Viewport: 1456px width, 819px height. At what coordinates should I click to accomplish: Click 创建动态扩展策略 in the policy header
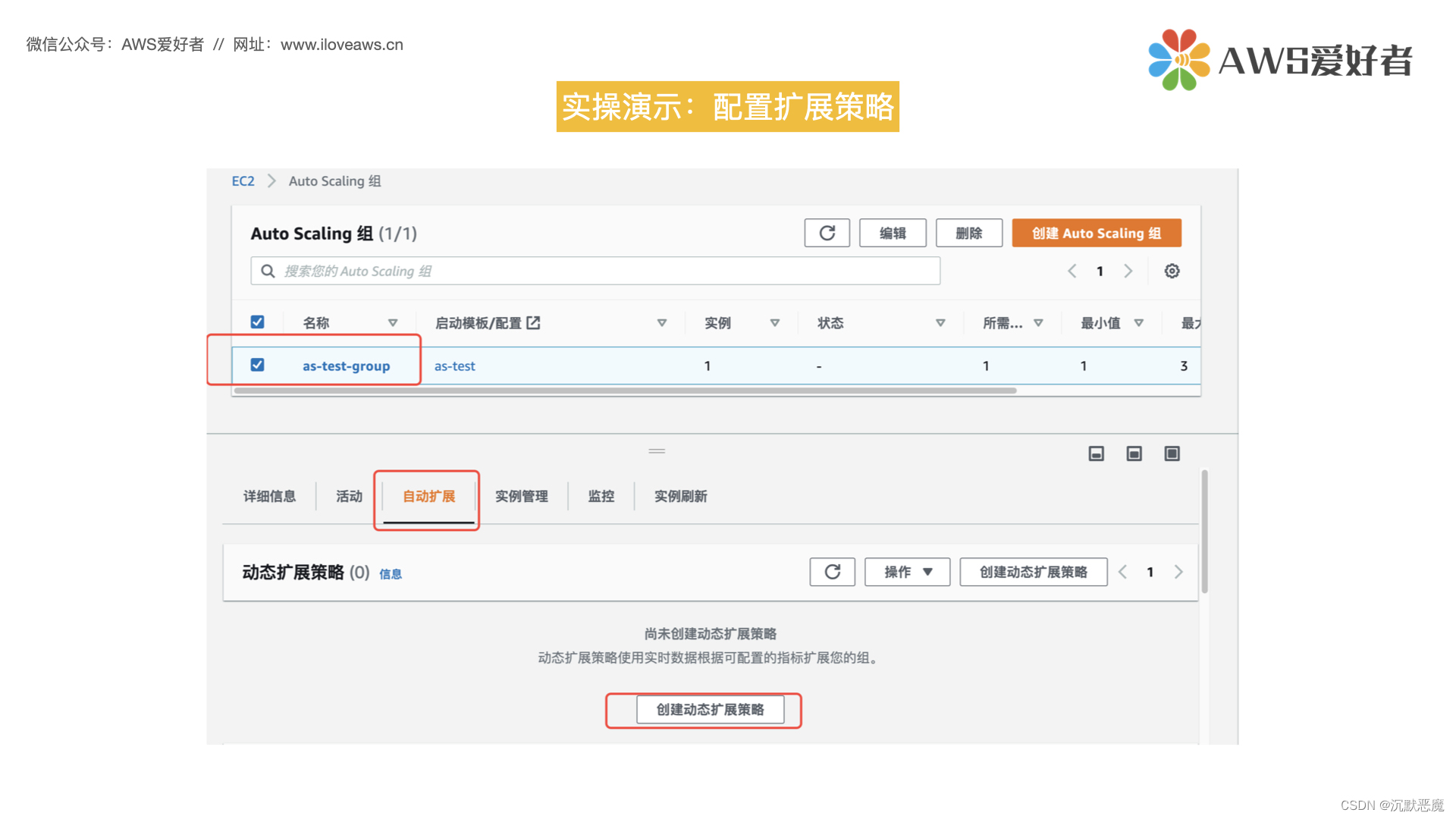(x=1034, y=572)
